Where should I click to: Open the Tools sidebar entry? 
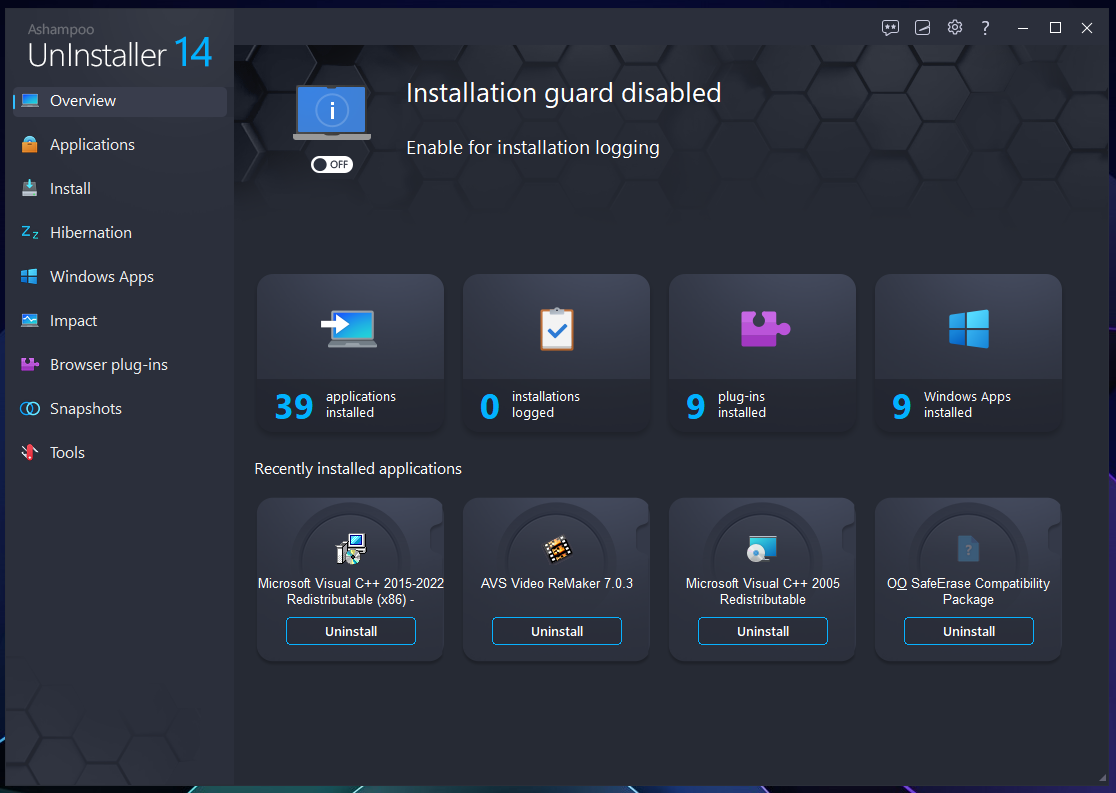click(x=67, y=453)
